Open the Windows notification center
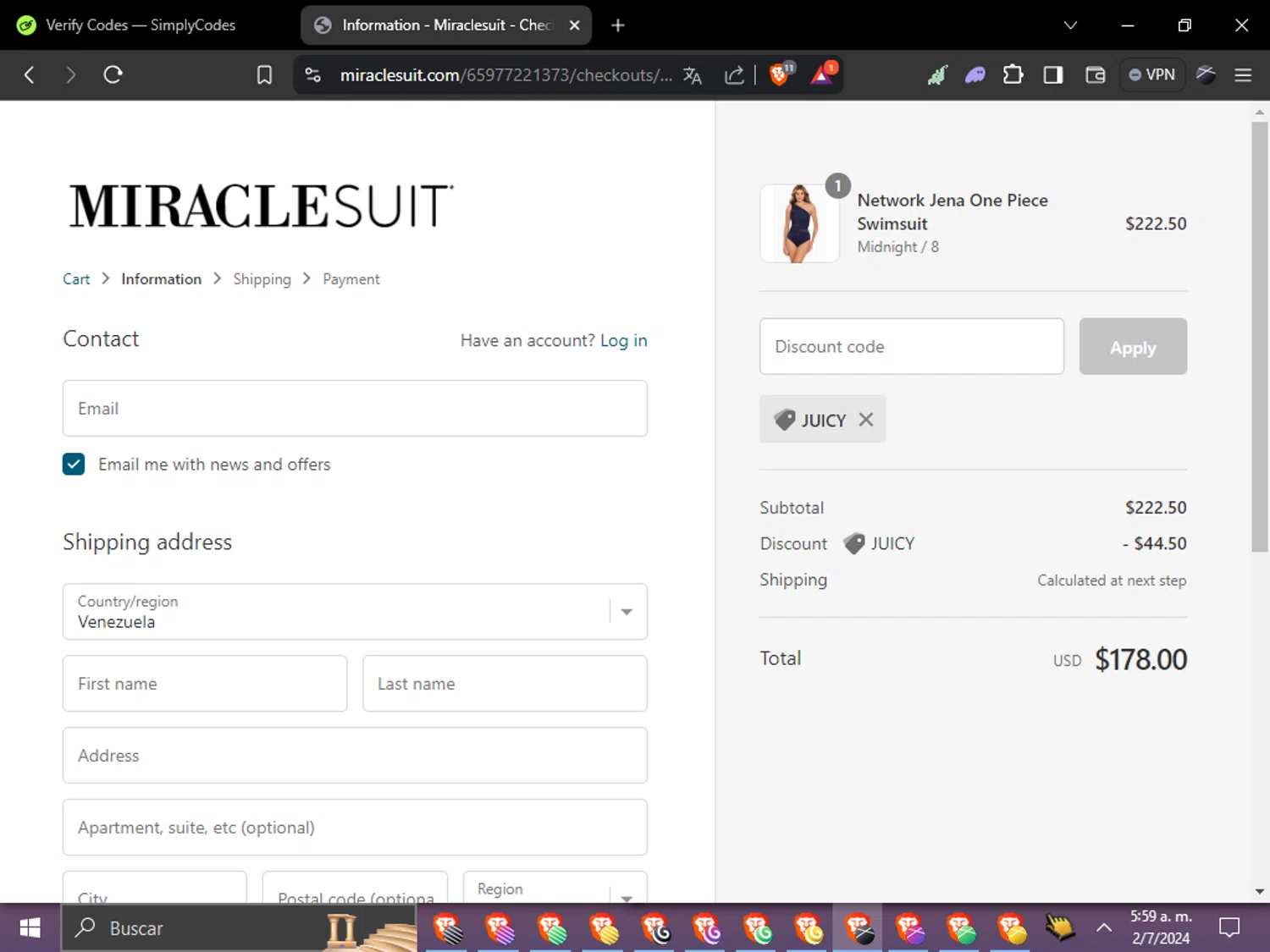The image size is (1270, 952). click(x=1229, y=928)
